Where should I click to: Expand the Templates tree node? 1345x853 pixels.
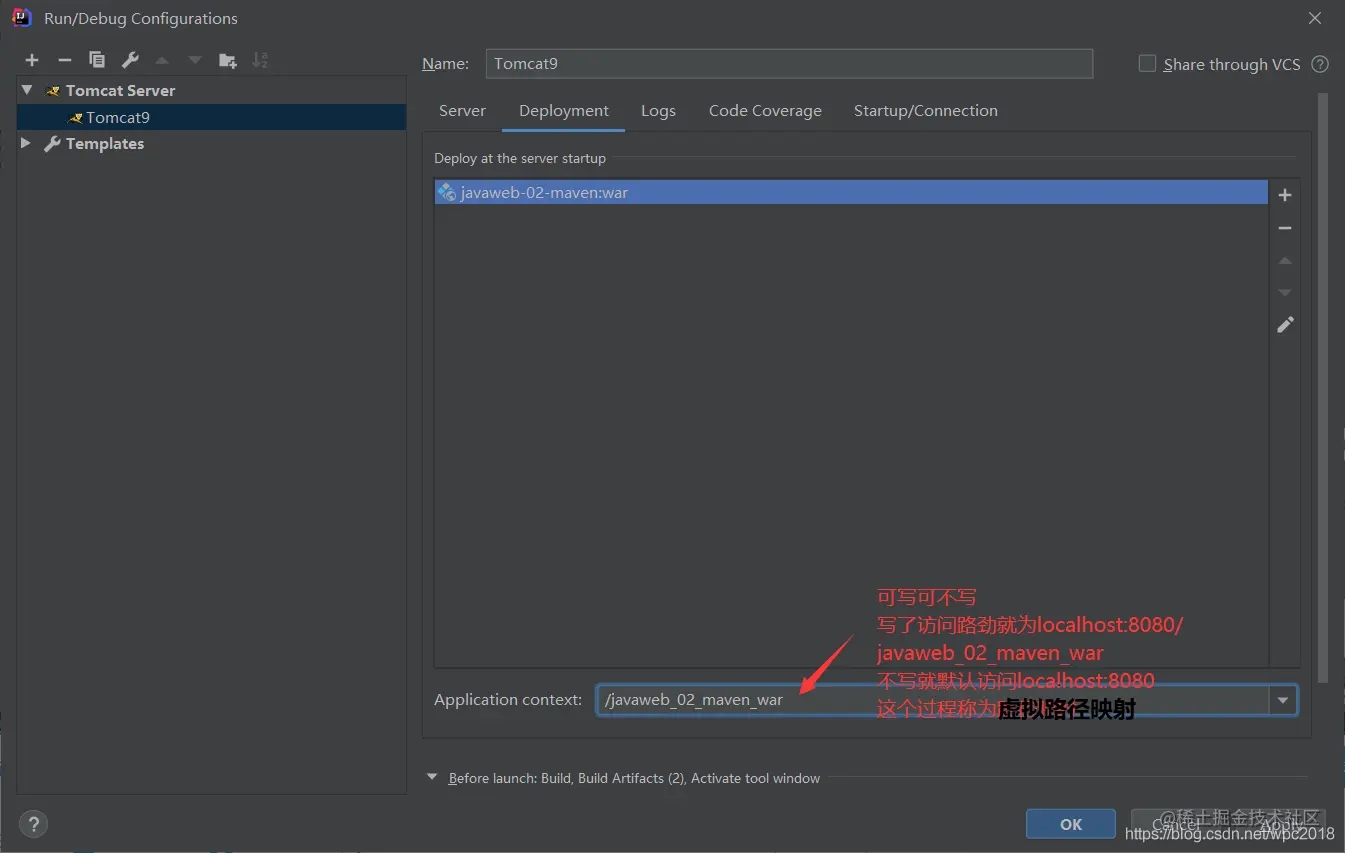[x=26, y=143]
